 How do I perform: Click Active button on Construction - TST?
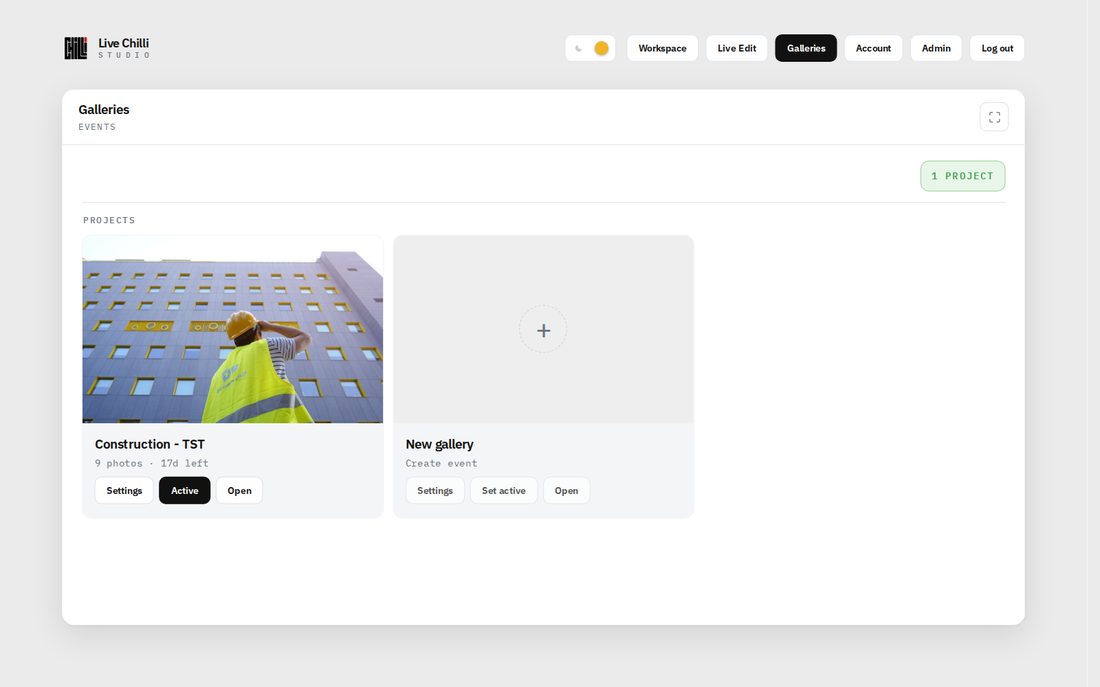pos(185,491)
